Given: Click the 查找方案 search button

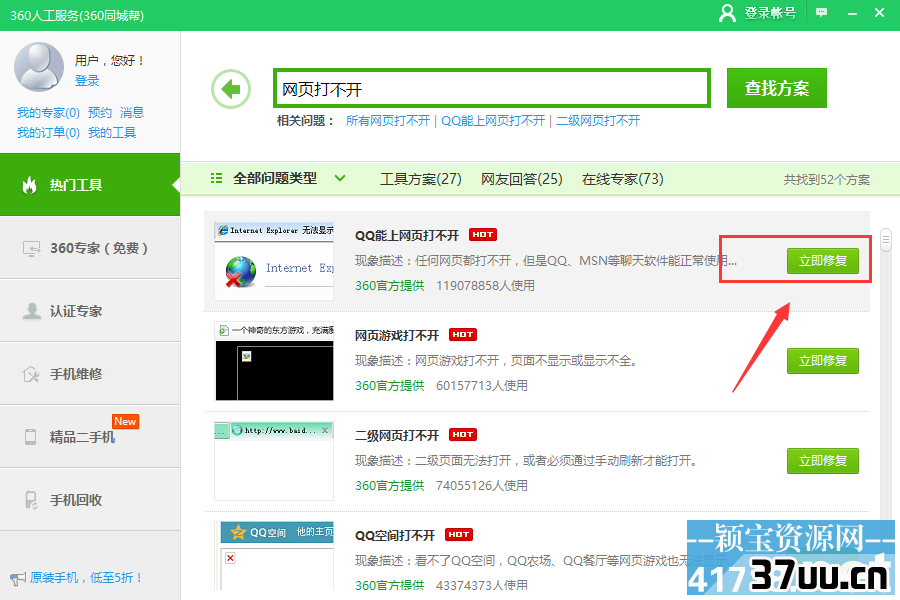Looking at the screenshot, I should click(777, 88).
